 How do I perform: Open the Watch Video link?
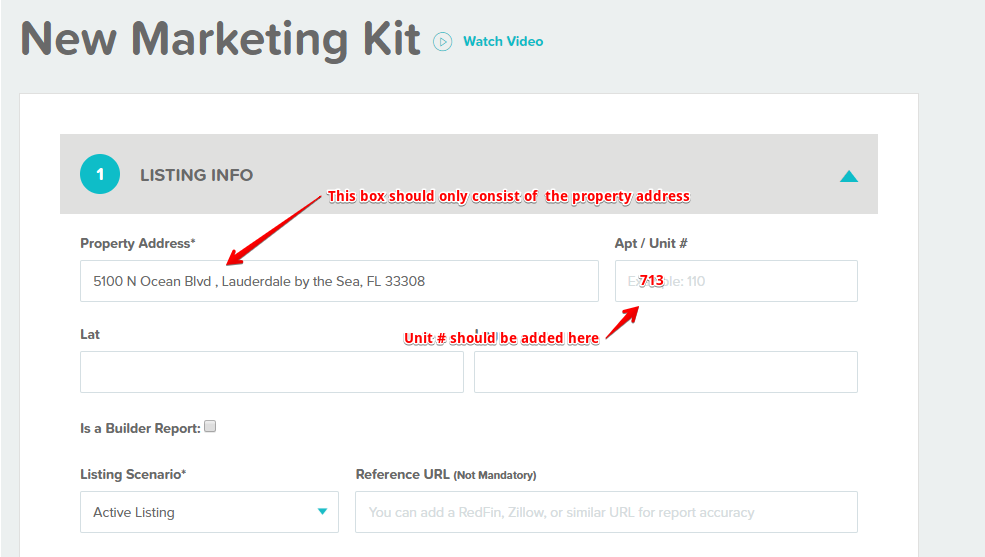click(x=503, y=41)
